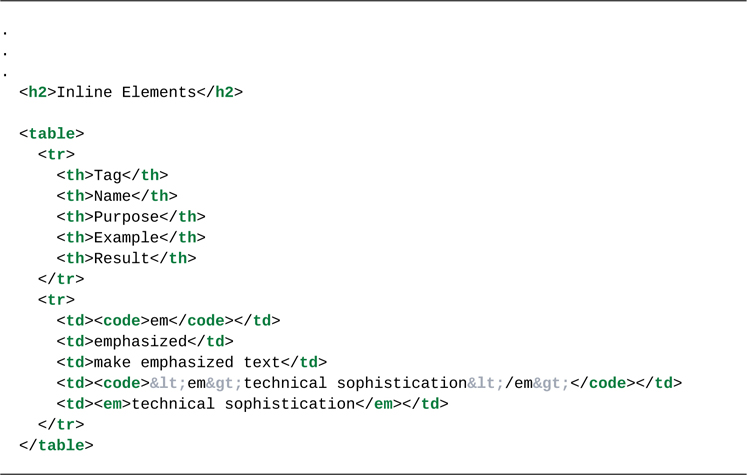The height and width of the screenshot is (475, 747).
Task: Click the first &lt; entity in the code line
Action: coord(168,384)
